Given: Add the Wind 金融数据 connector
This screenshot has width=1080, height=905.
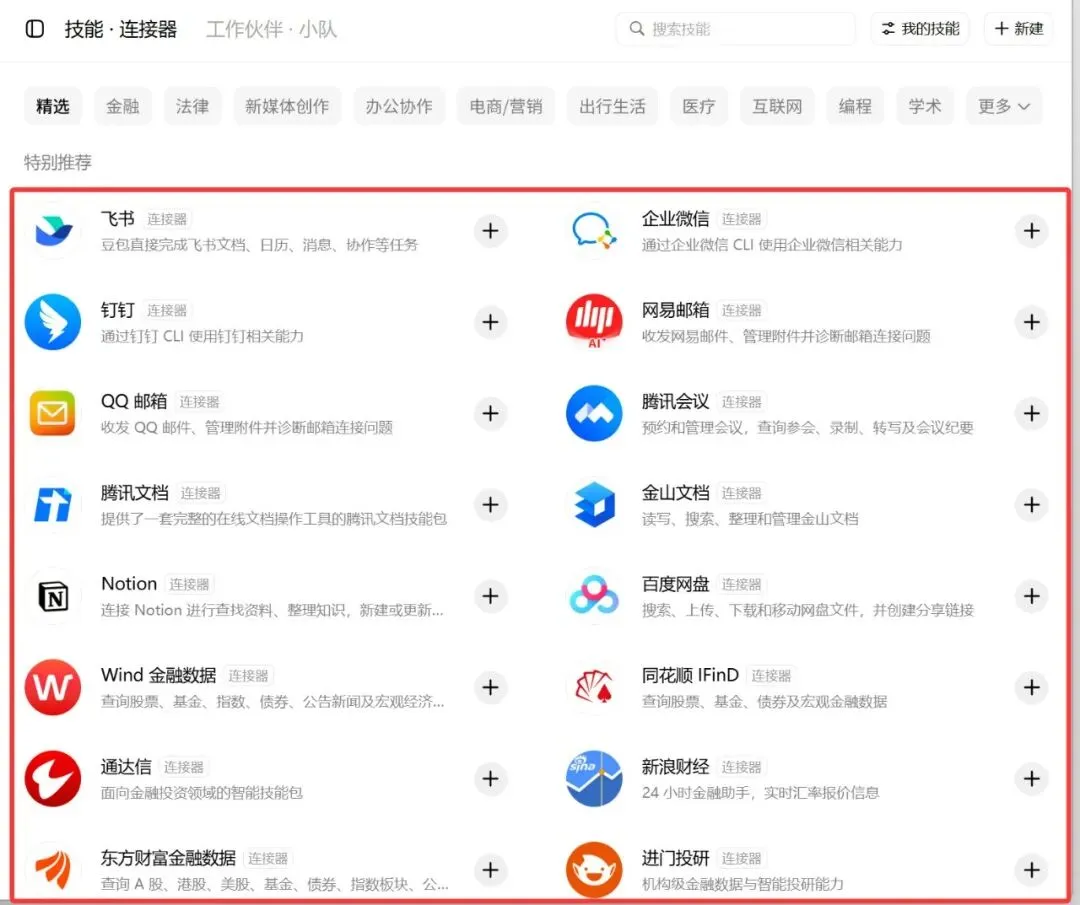Looking at the screenshot, I should coord(490,687).
